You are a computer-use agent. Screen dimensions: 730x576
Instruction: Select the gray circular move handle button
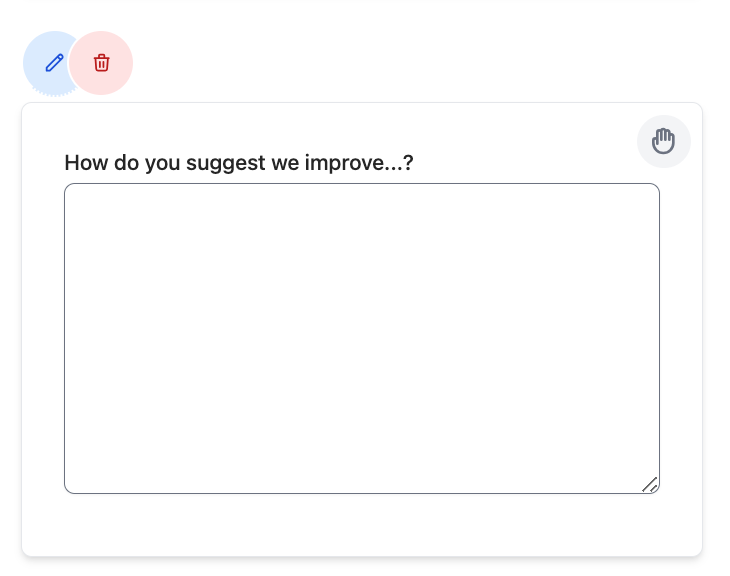click(663, 141)
